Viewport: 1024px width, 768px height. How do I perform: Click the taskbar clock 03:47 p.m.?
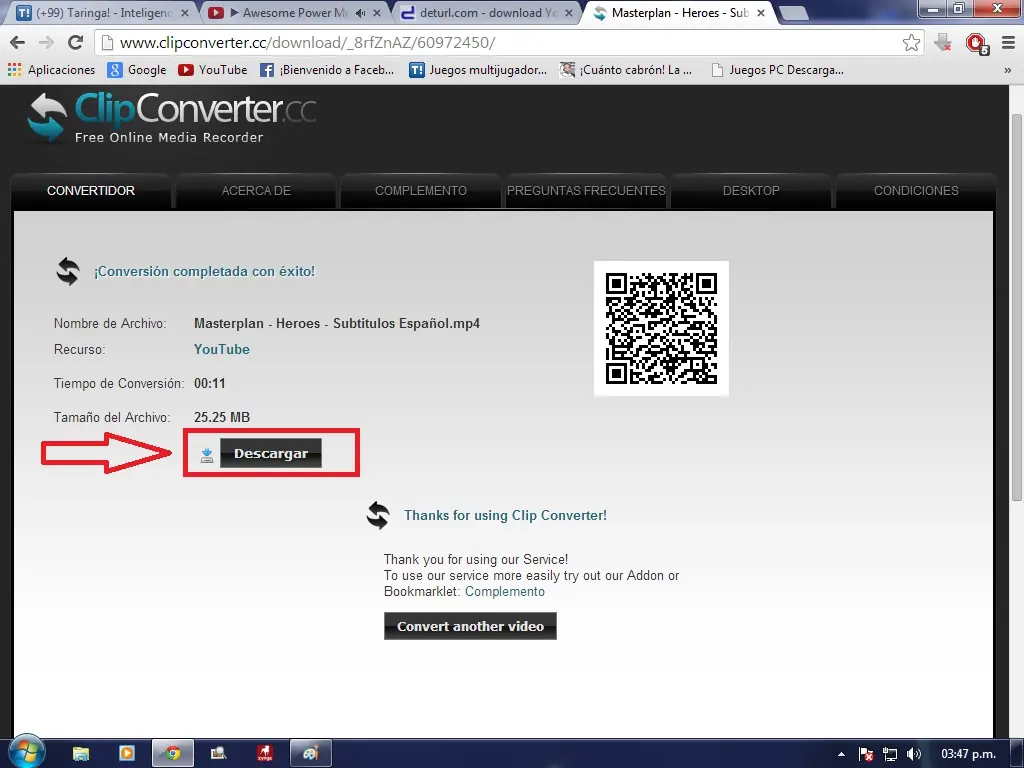tap(968, 754)
